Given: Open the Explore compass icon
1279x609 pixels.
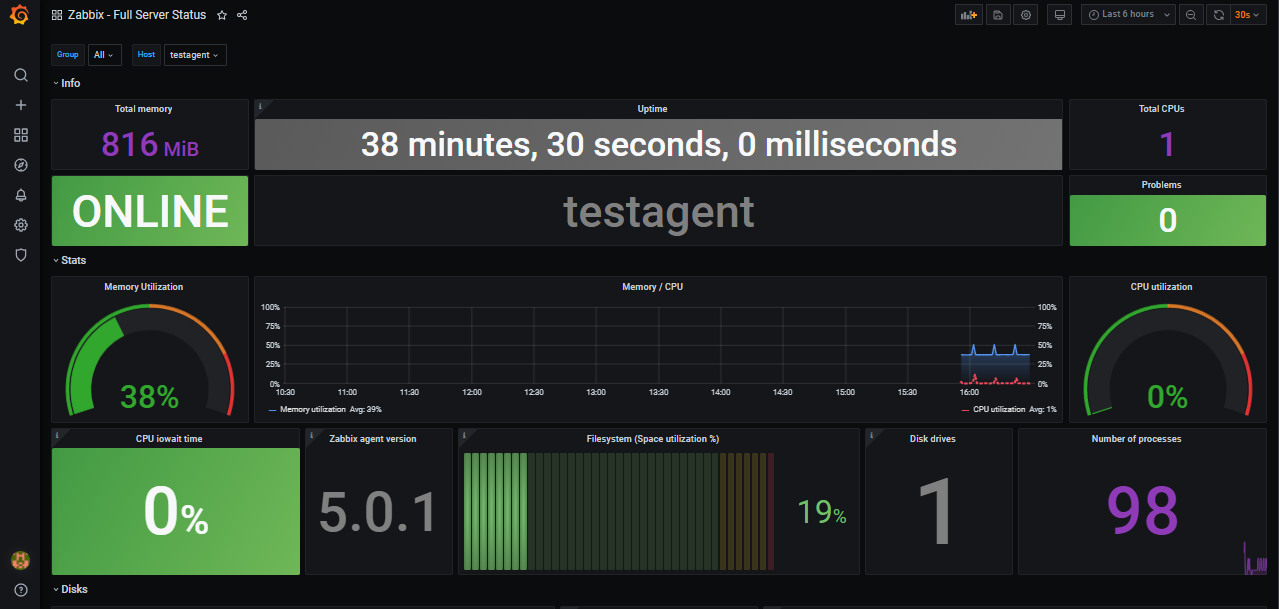Looking at the screenshot, I should point(21,165).
